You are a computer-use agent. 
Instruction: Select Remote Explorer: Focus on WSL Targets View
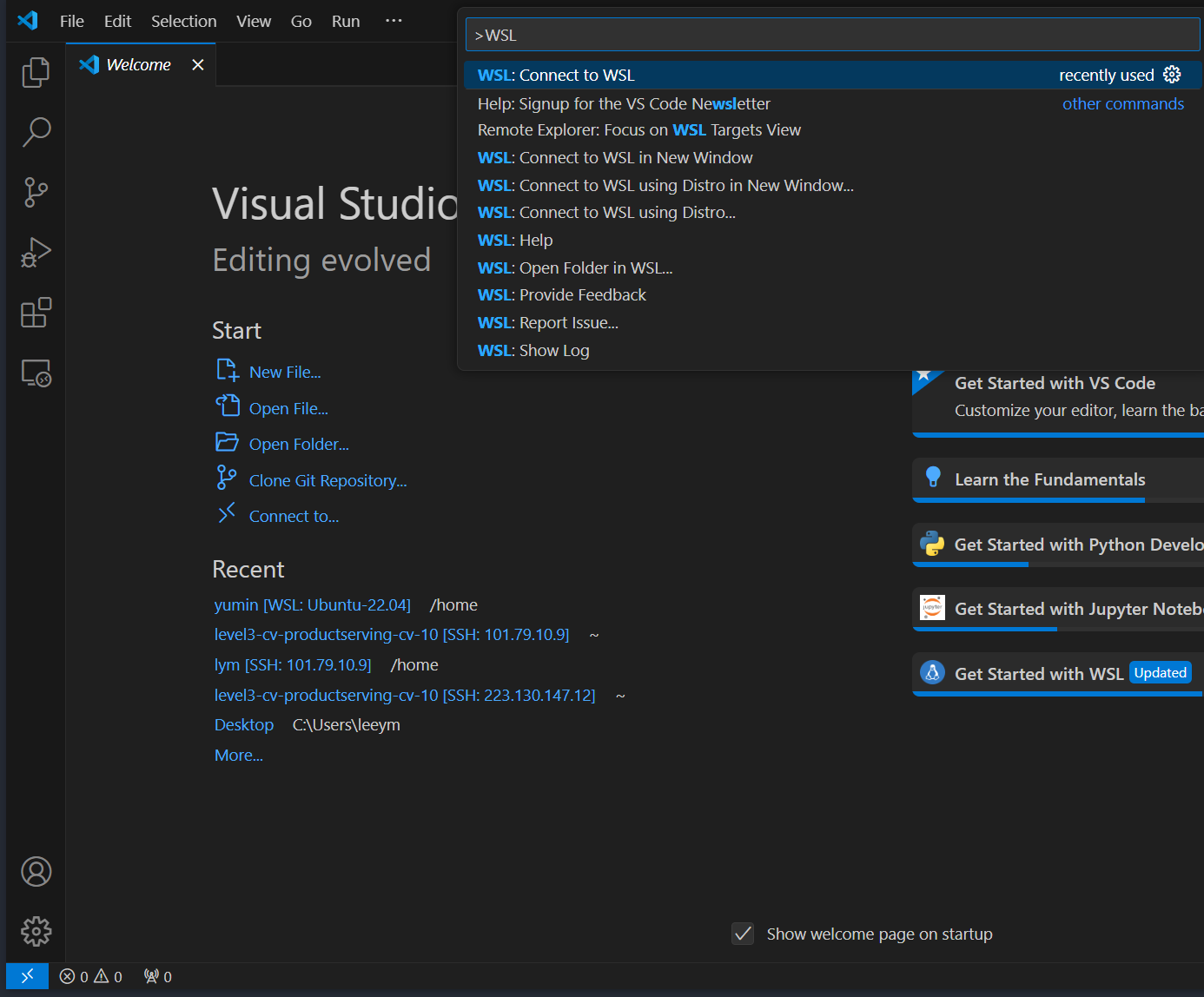click(832, 130)
